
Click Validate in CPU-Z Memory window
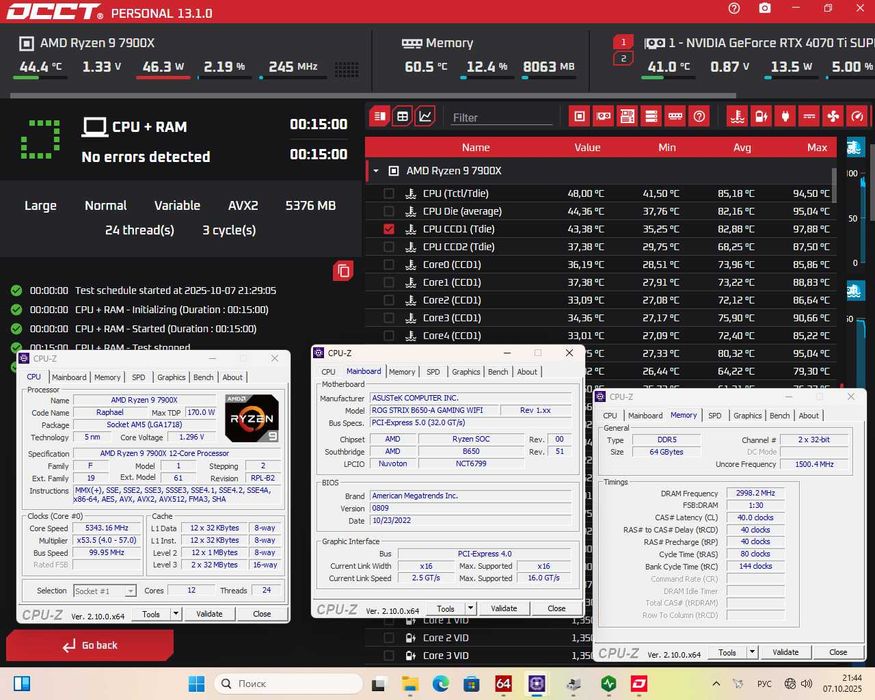[x=785, y=652]
